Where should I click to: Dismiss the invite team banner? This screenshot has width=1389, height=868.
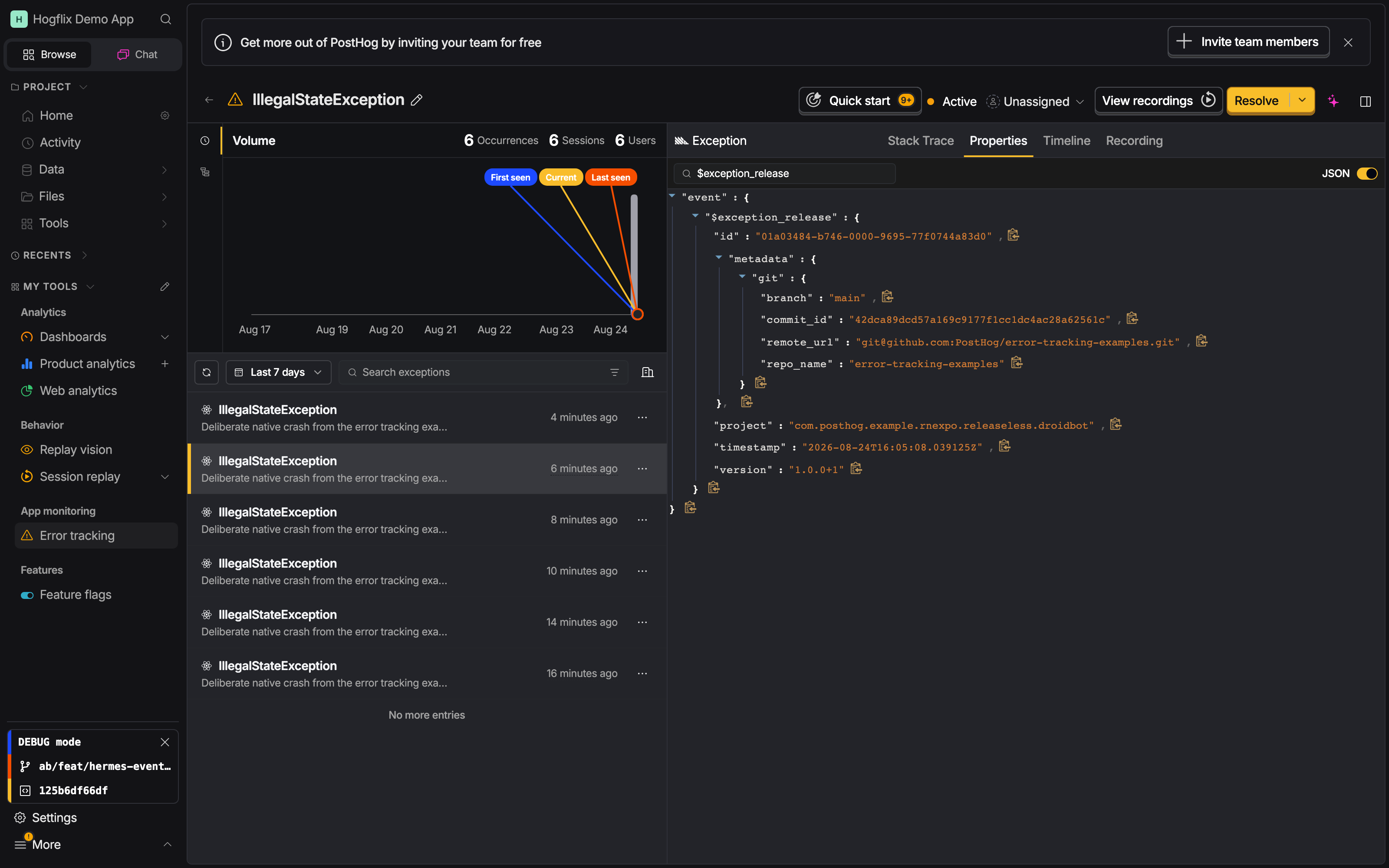click(x=1348, y=43)
